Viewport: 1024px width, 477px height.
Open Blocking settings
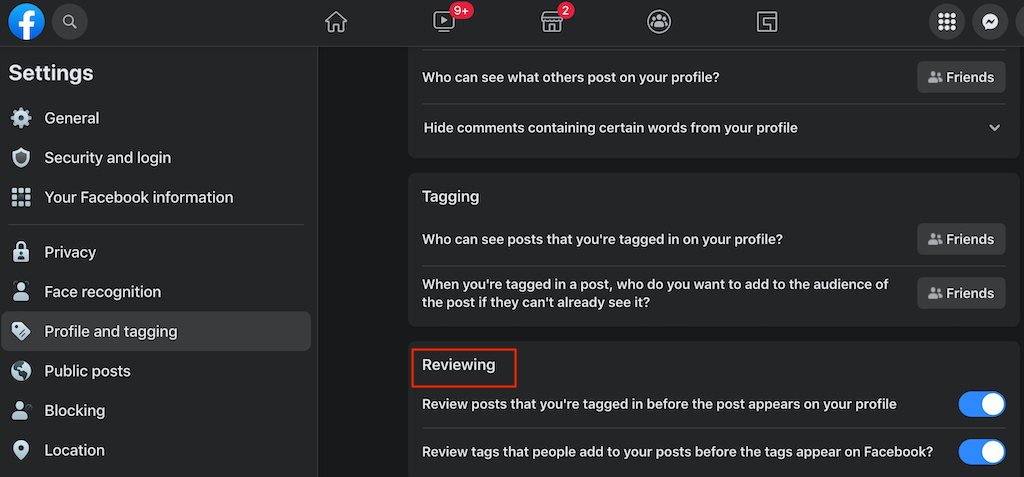(x=156, y=411)
